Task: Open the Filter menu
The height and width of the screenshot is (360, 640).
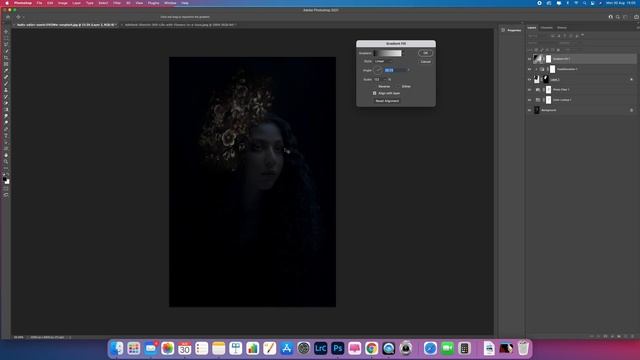Action: click(x=117, y=3)
